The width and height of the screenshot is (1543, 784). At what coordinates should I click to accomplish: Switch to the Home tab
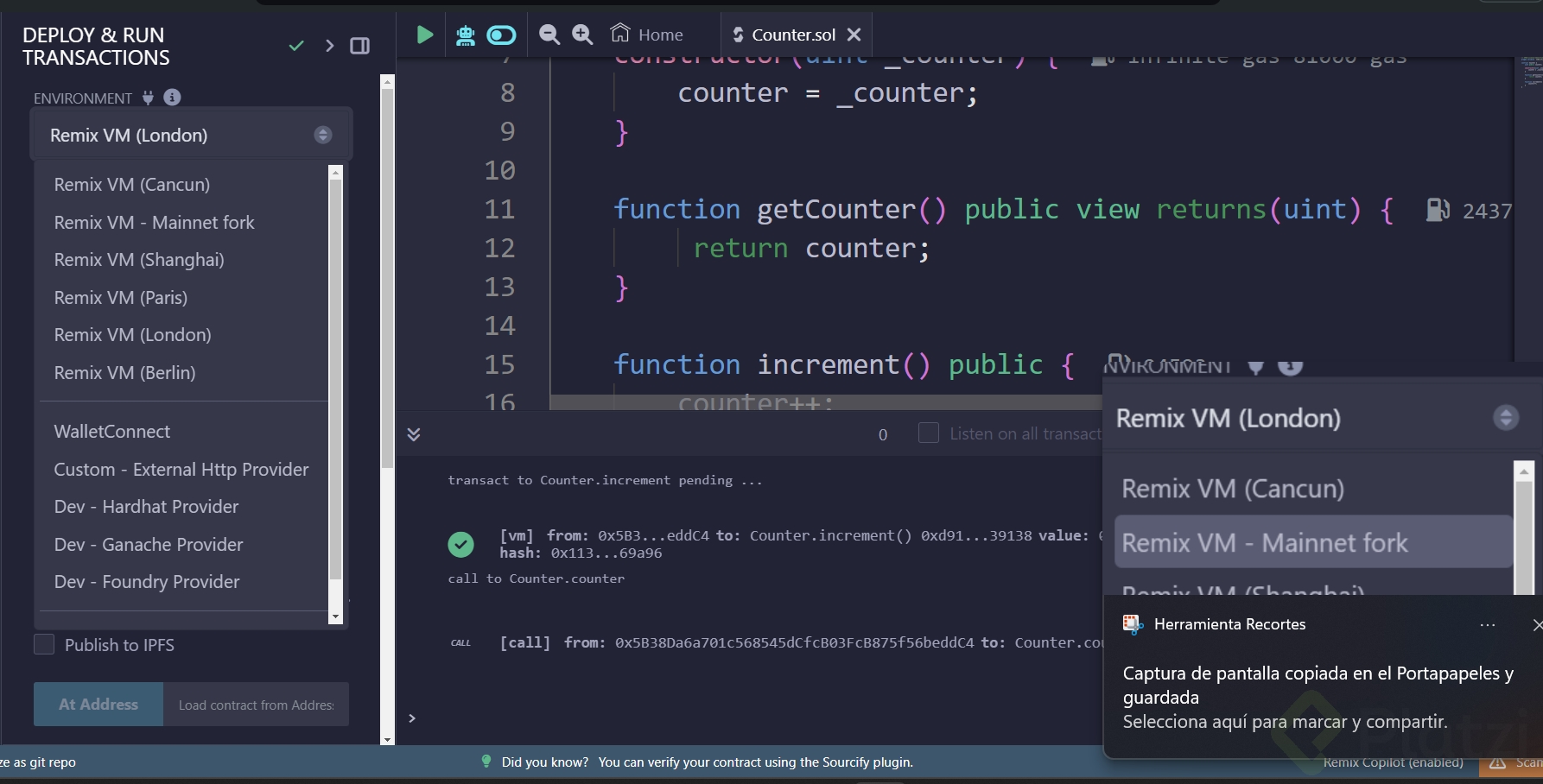pos(646,35)
